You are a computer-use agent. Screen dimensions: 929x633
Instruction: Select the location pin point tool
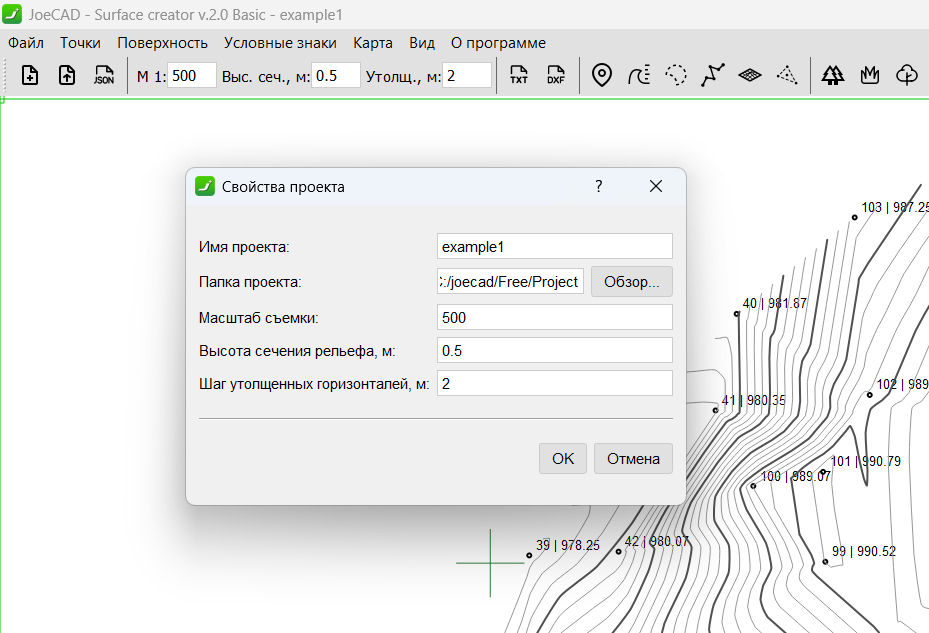tap(602, 76)
